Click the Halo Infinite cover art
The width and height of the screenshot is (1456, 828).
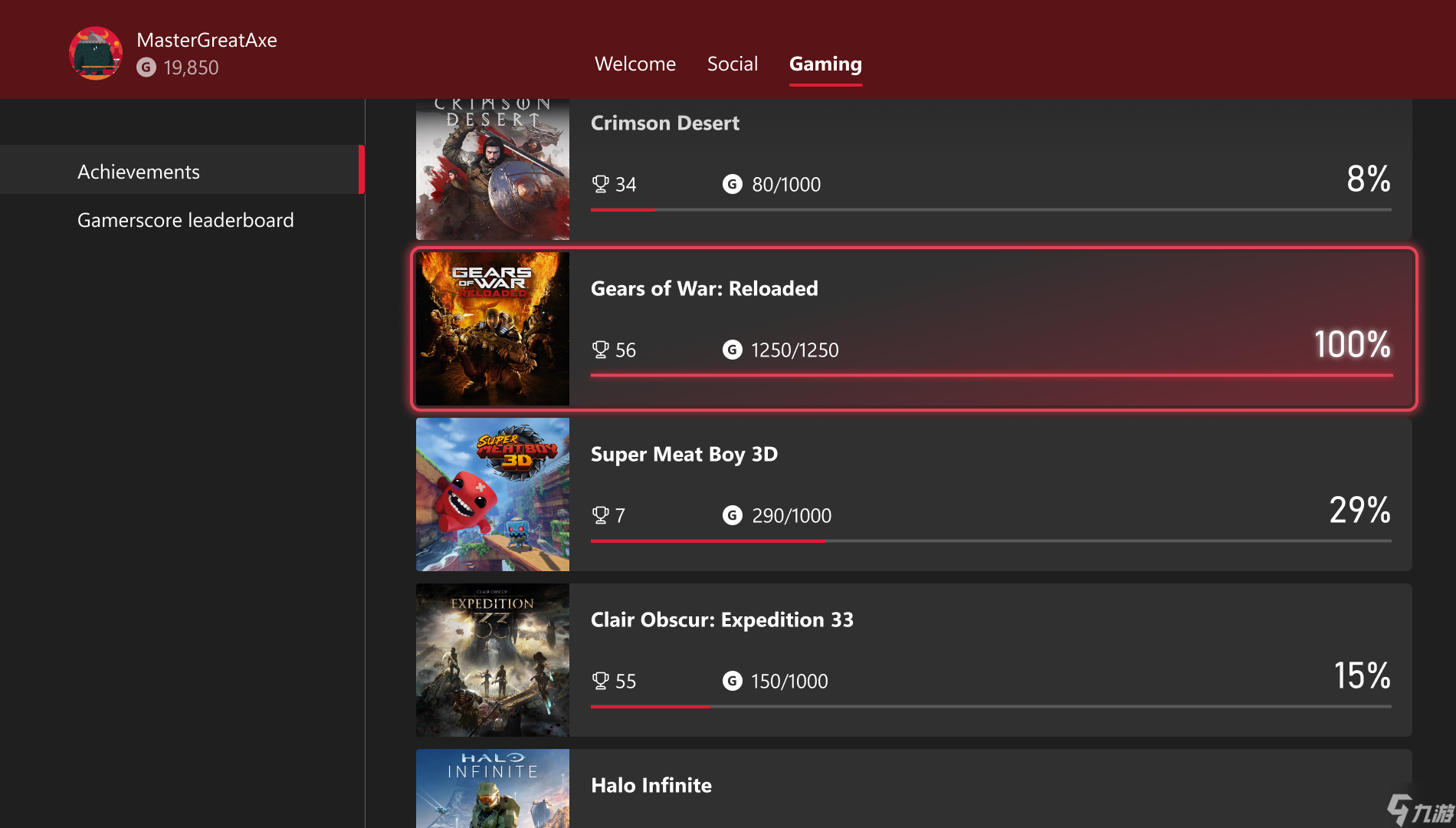(492, 790)
